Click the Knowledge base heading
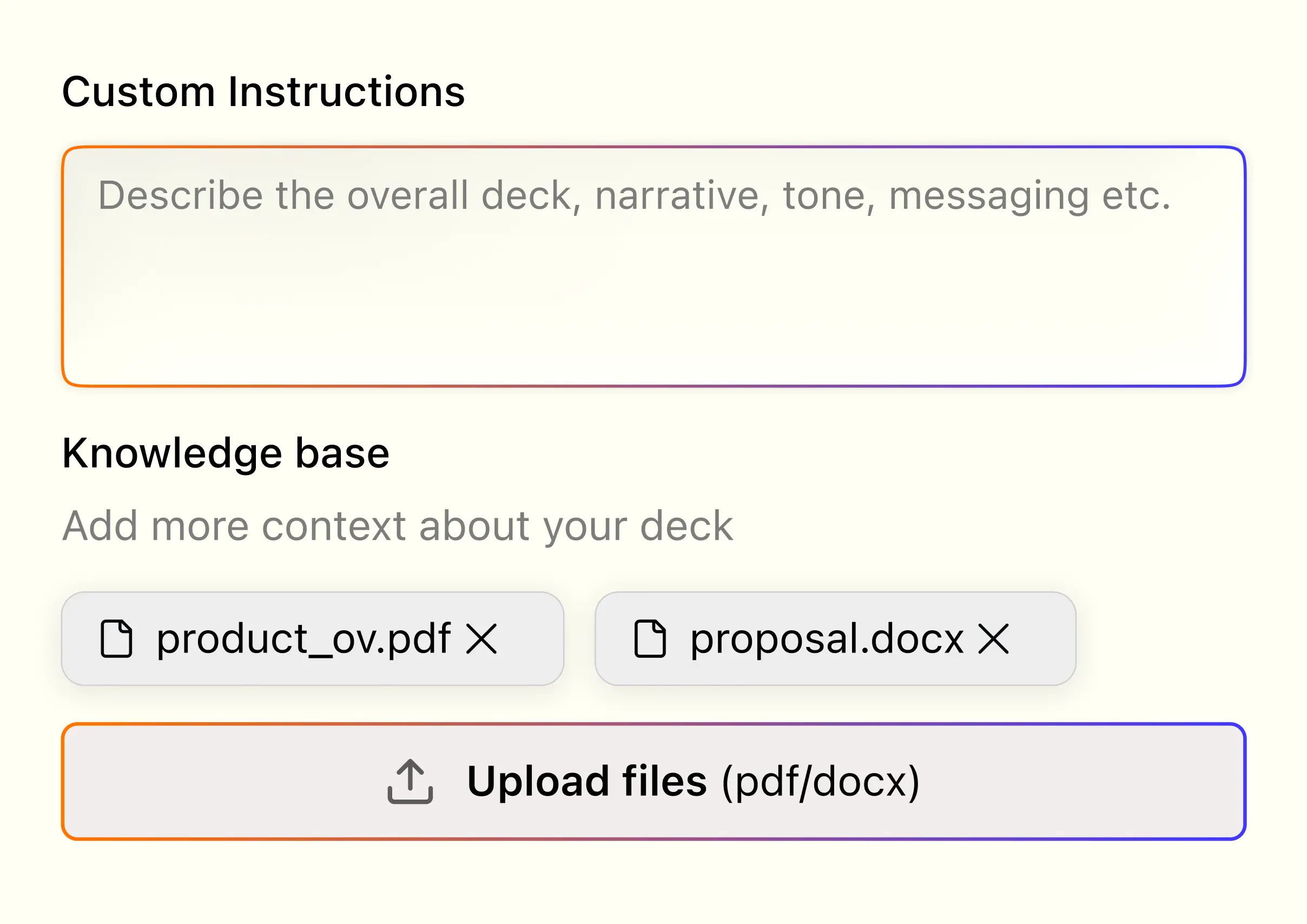Image resolution: width=1307 pixels, height=924 pixels. tap(226, 454)
